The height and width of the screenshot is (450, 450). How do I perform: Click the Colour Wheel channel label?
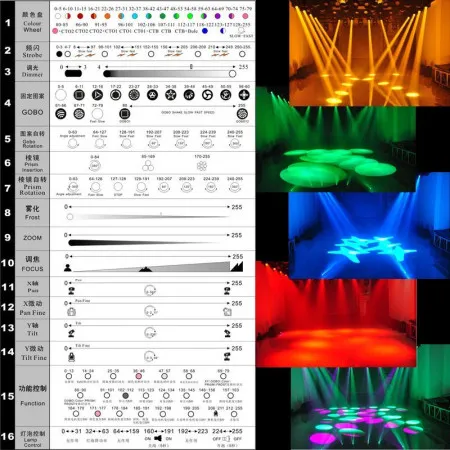click(x=32, y=22)
